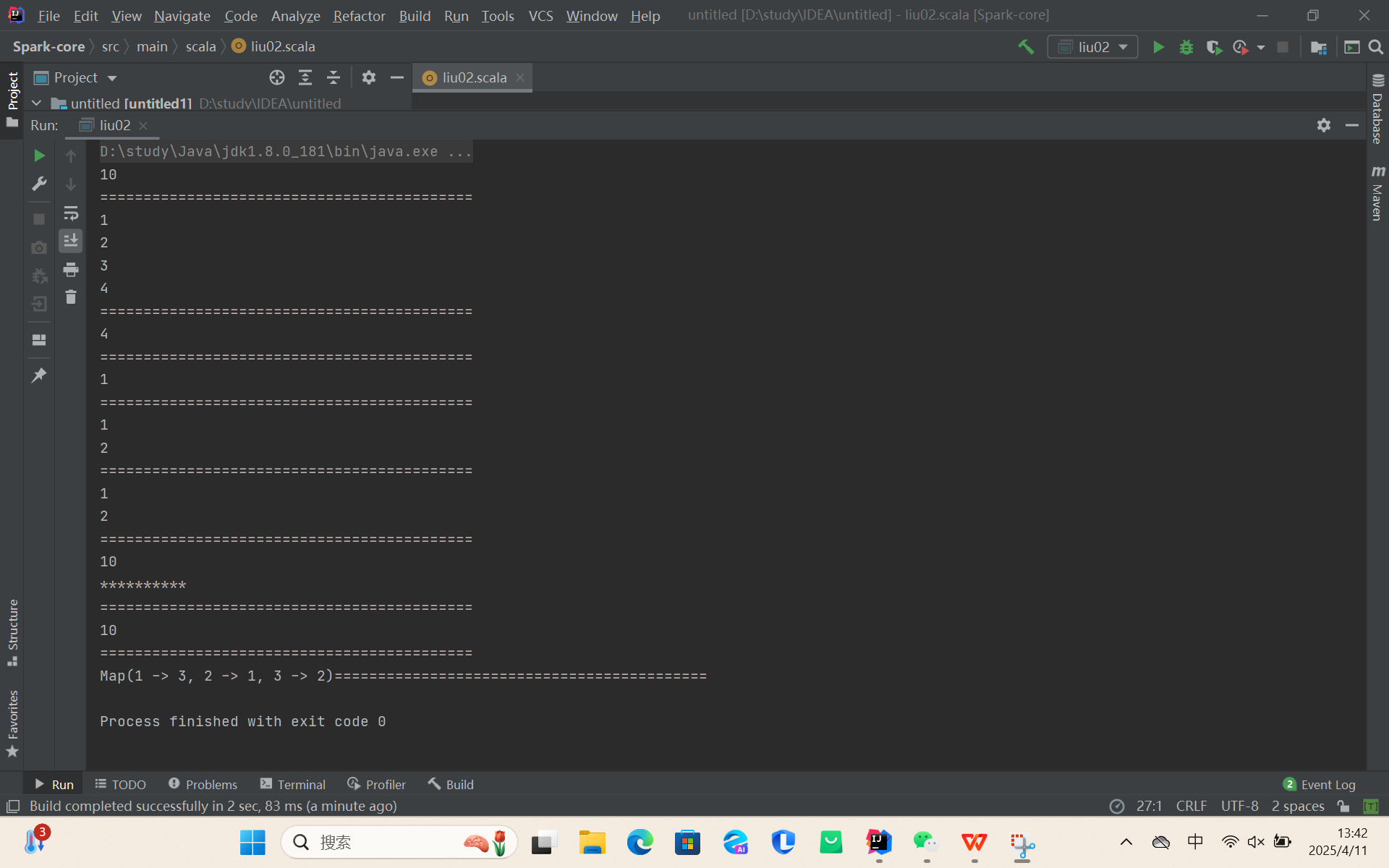Open the Refactor menu
The height and width of the screenshot is (868, 1389).
[x=359, y=15]
